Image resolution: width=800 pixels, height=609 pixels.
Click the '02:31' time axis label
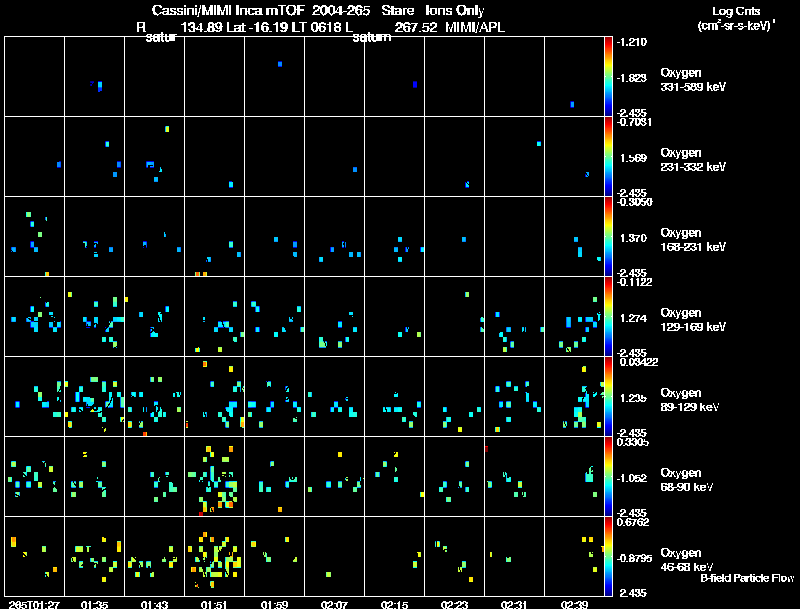(514, 604)
